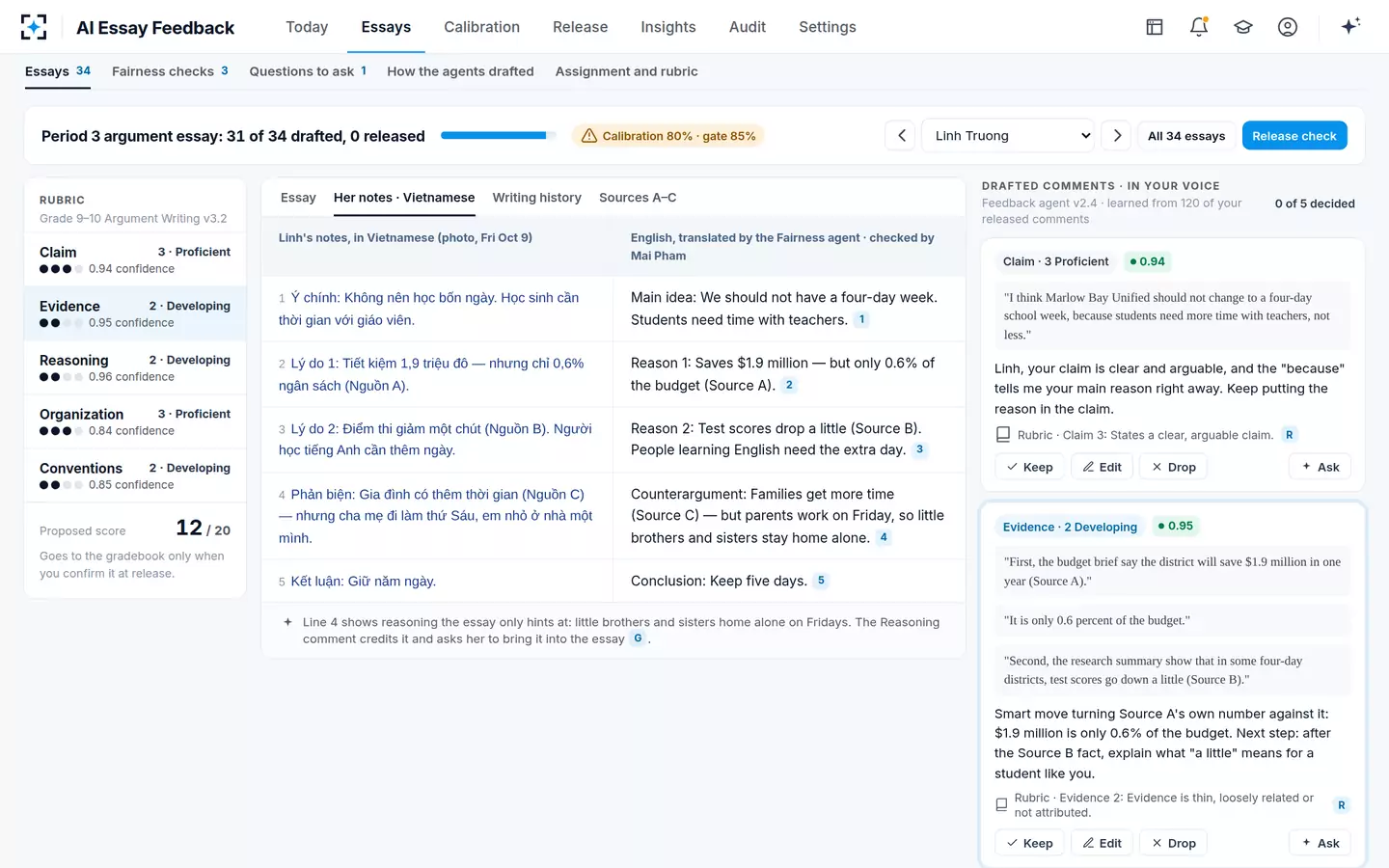Click the R rubric badge on Claim comment
The image size is (1389, 868).
(x=1290, y=435)
